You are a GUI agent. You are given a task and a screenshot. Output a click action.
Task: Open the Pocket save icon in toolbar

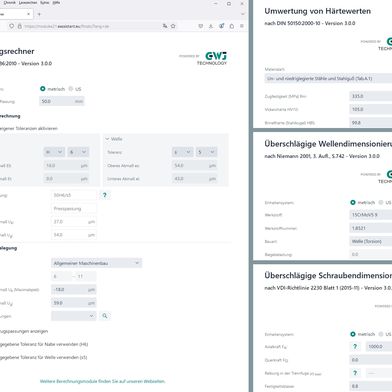[201, 26]
